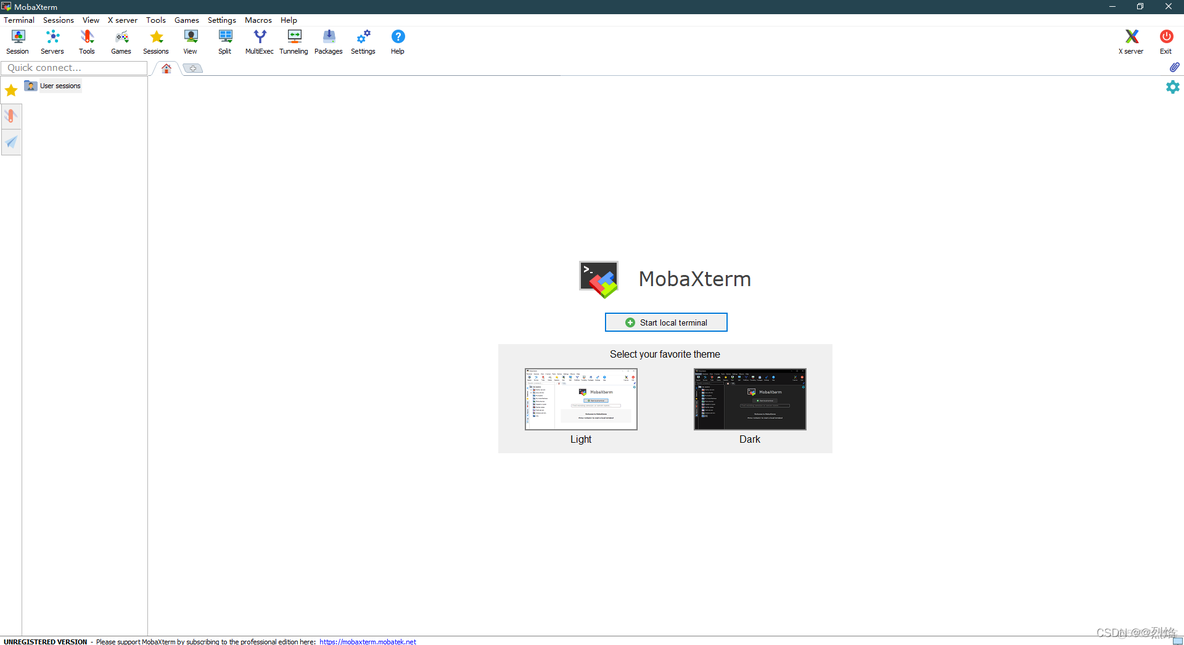Image resolution: width=1184 pixels, height=645 pixels.
Task: Open the Tunneling toolbar icon
Action: [x=294, y=42]
